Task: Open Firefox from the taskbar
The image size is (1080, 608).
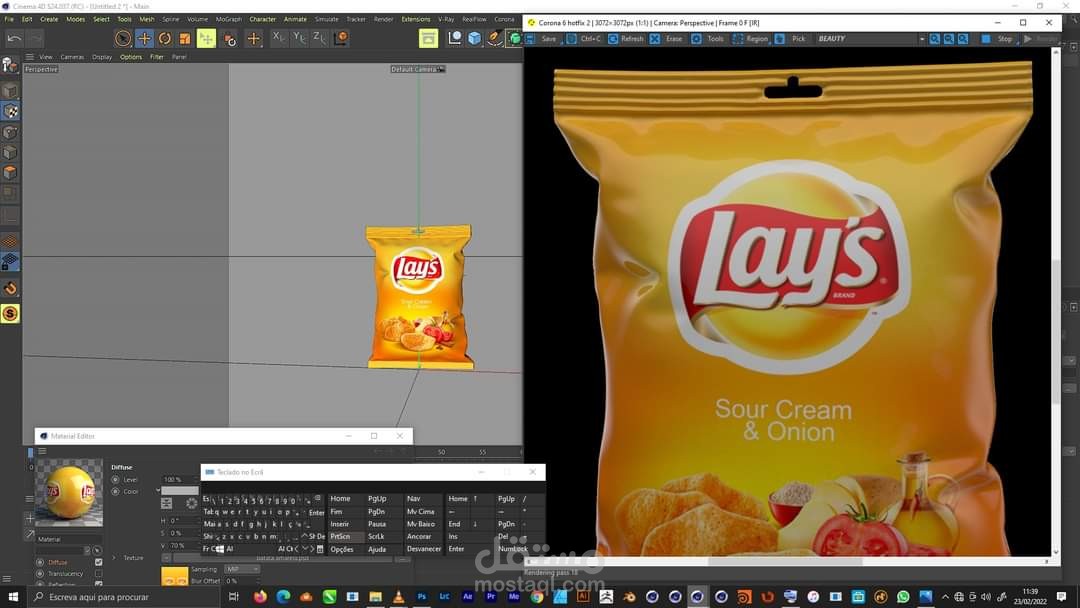Action: point(260,597)
